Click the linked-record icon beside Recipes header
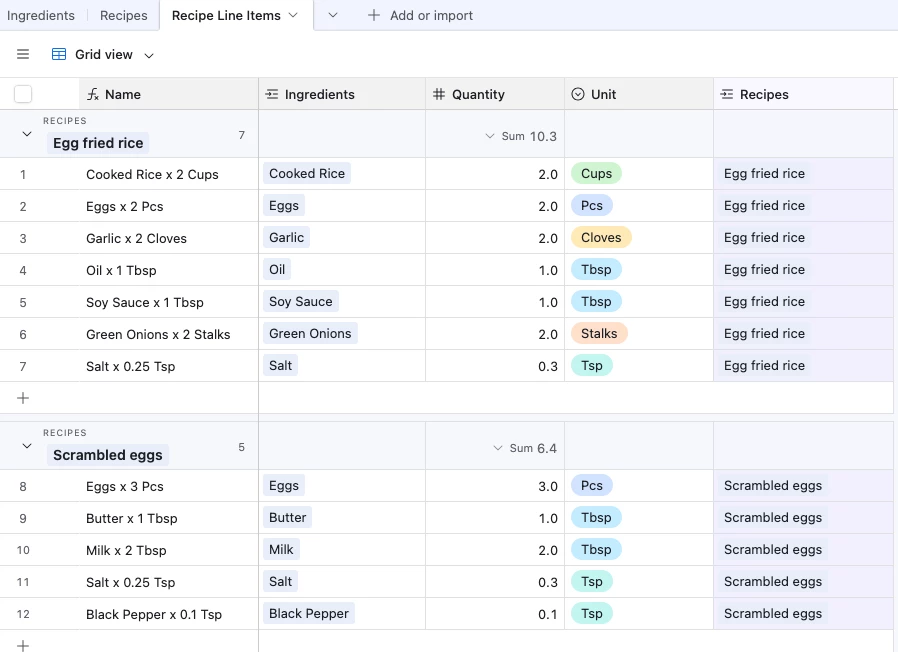This screenshot has width=898, height=652. [727, 95]
